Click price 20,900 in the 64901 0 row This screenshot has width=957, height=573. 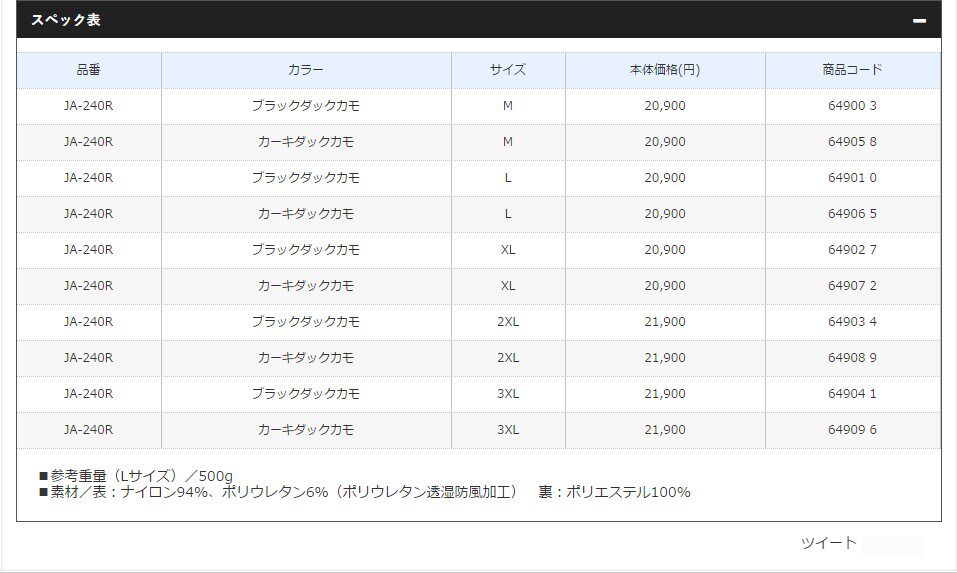coord(665,178)
